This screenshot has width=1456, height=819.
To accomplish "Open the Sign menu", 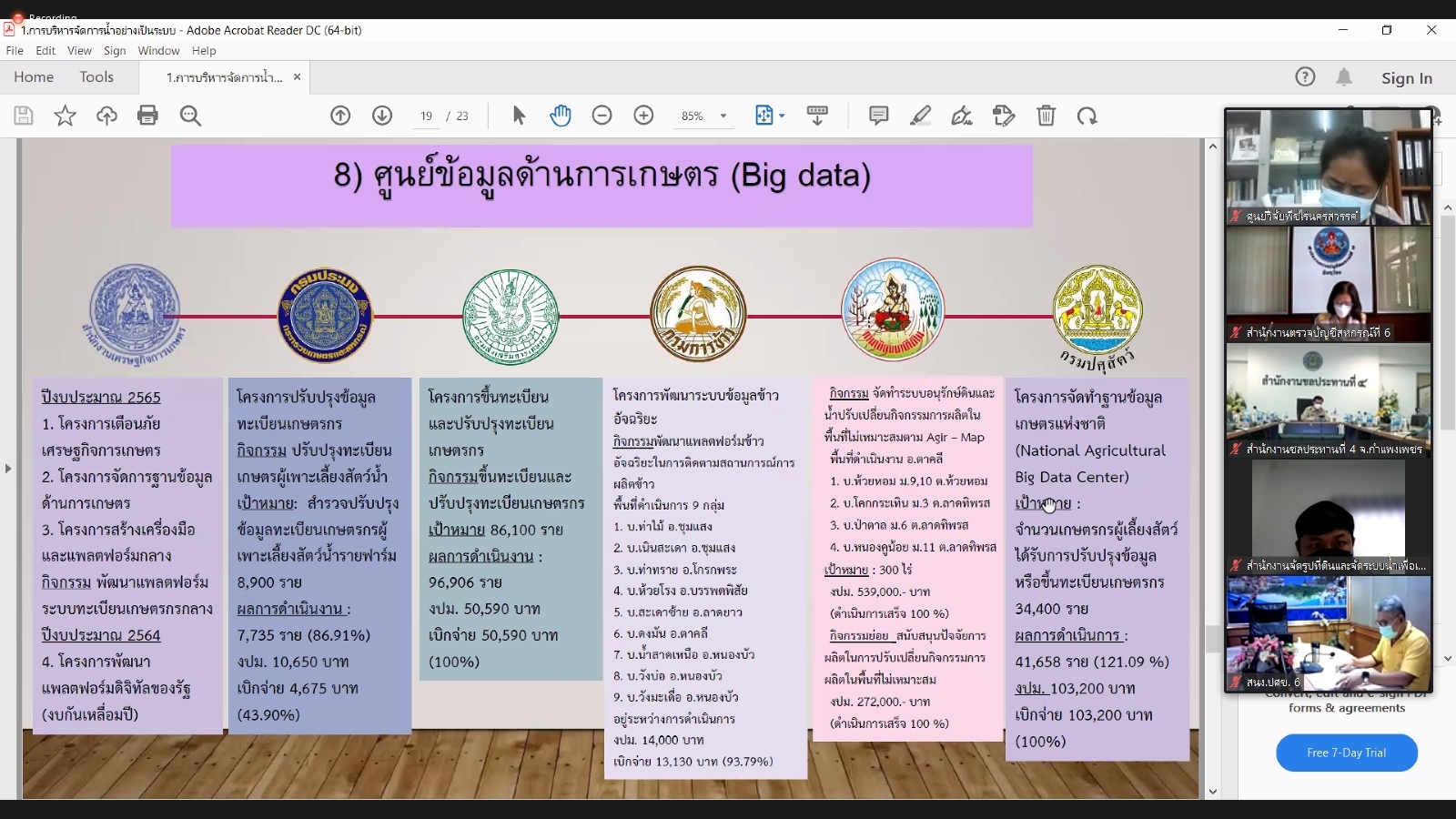I will 115,51.
